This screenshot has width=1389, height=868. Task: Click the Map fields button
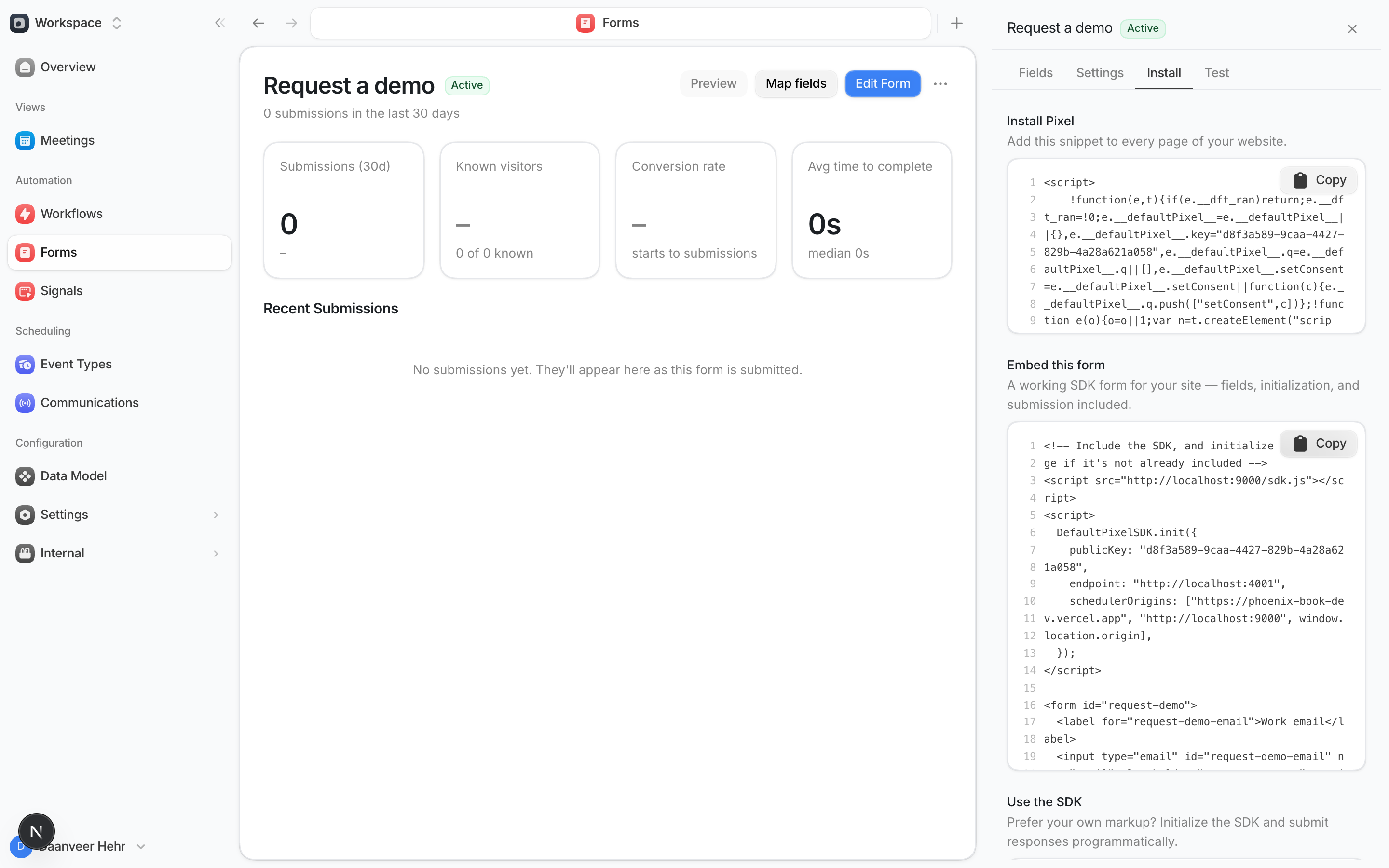pyautogui.click(x=795, y=84)
